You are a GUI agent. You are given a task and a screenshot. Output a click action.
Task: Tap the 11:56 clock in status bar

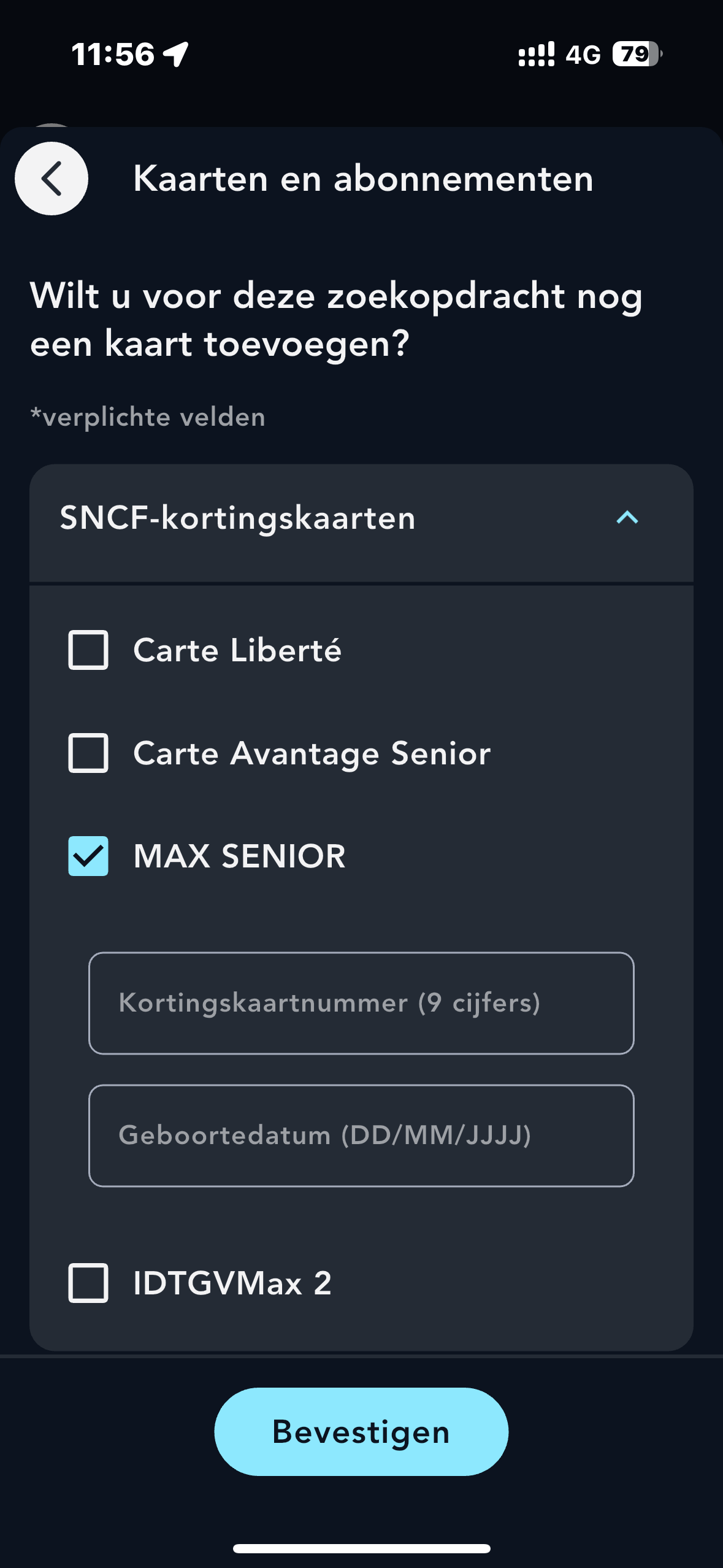(x=113, y=54)
